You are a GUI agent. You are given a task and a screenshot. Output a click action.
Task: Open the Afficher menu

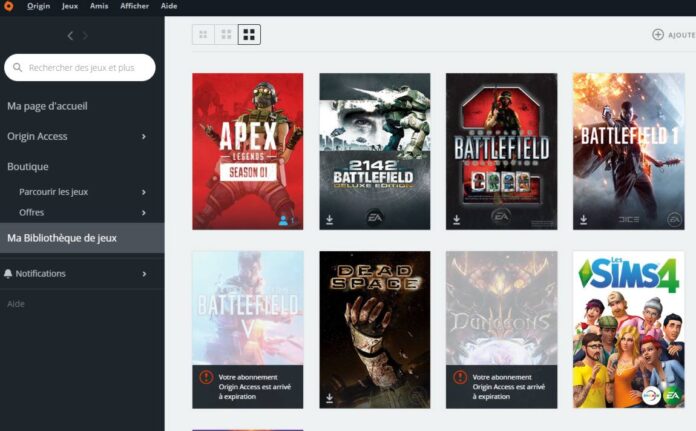pyautogui.click(x=134, y=6)
